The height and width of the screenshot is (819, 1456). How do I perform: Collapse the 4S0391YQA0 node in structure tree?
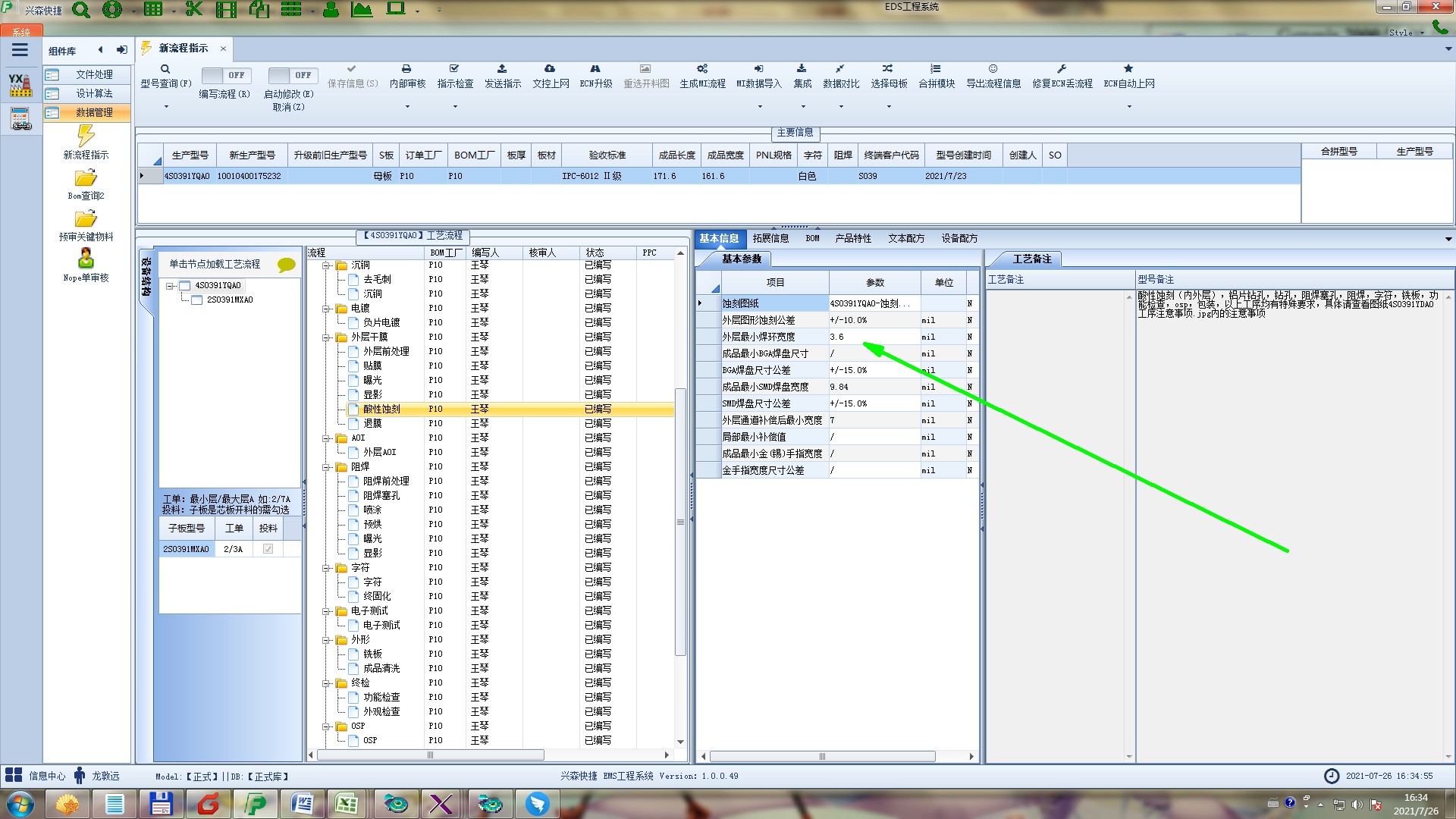coord(171,286)
